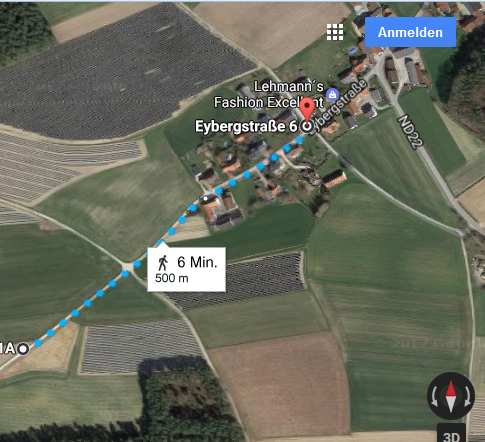The width and height of the screenshot is (485, 442).
Task: Select the 6 Min. walking time text
Action: 197,262
